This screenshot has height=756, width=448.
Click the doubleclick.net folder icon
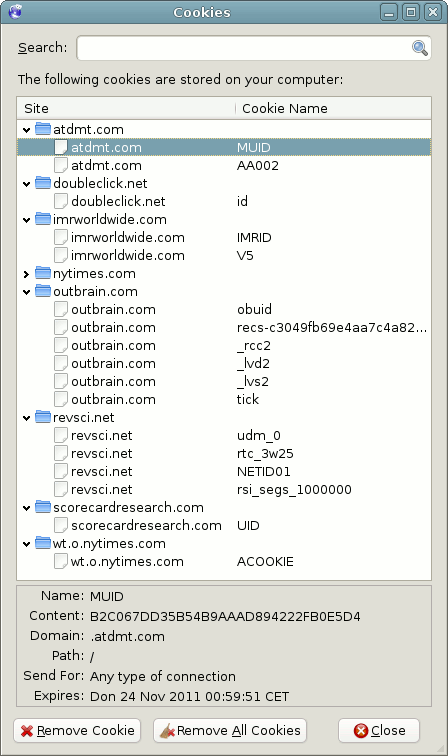click(x=43, y=183)
